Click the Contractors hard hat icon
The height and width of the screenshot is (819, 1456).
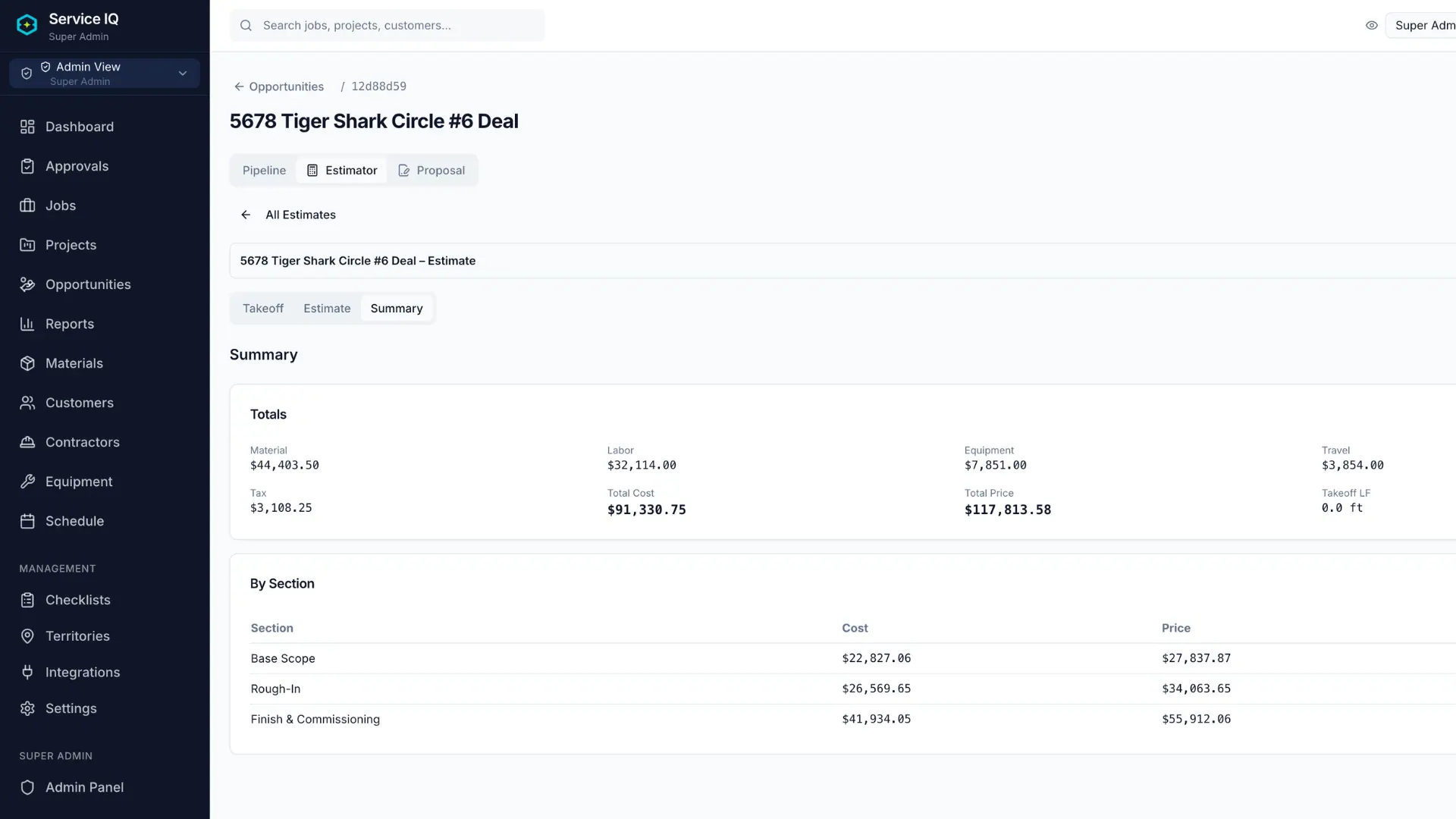(27, 442)
